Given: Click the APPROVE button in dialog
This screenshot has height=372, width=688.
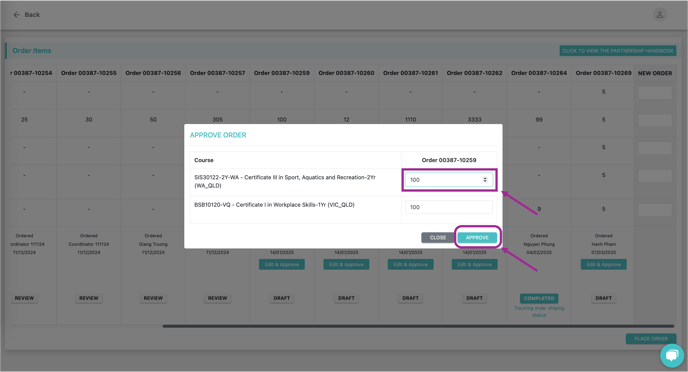Looking at the screenshot, I should pyautogui.click(x=477, y=237).
